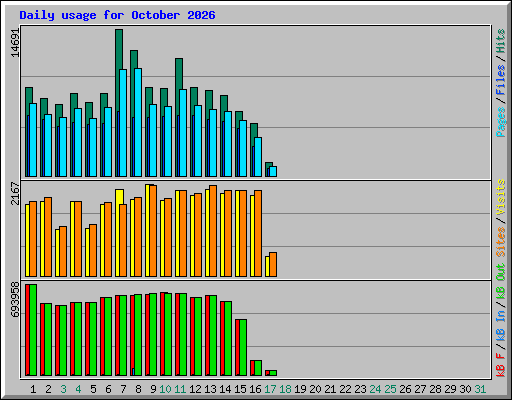Click the small cyan pages bar for day 17

(x=273, y=171)
